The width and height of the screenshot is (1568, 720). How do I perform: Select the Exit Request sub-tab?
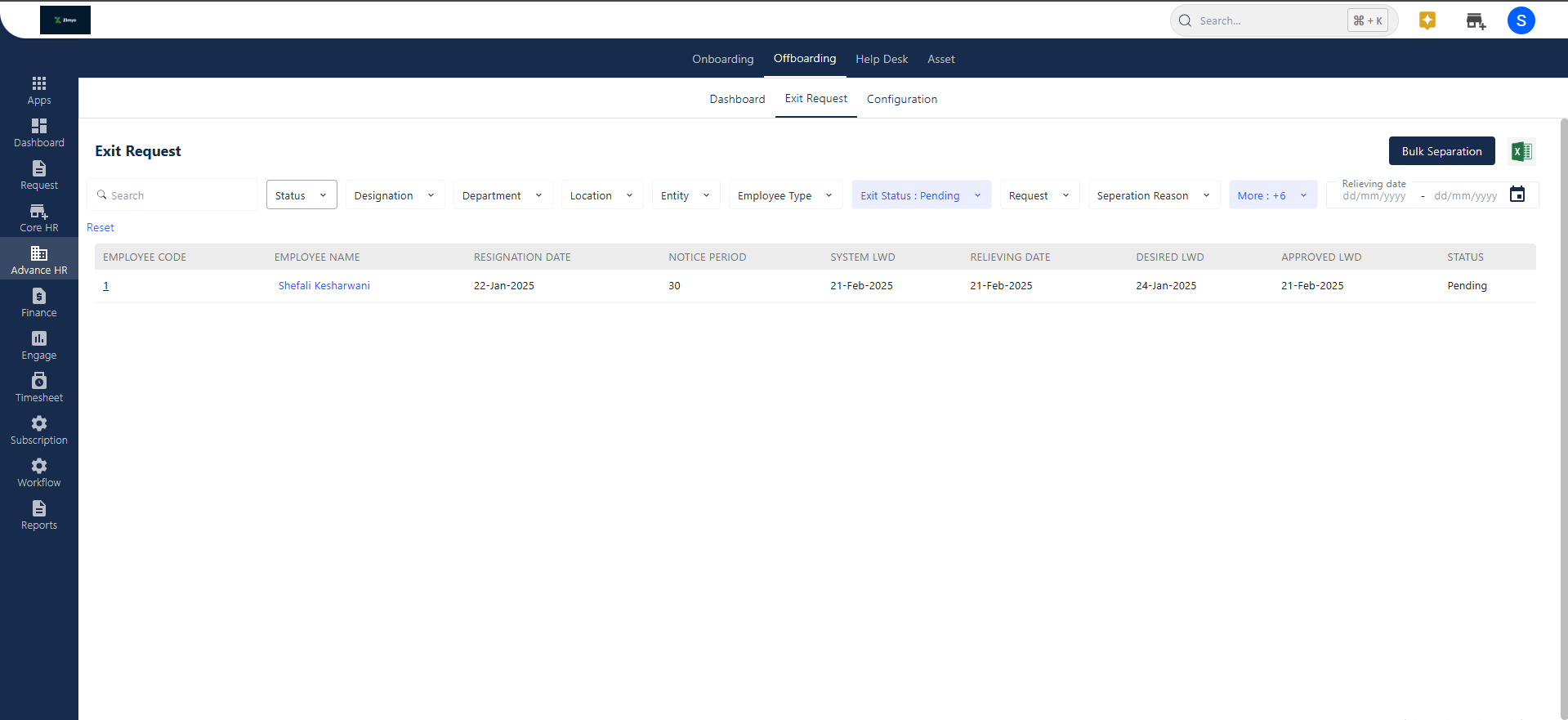pos(816,98)
